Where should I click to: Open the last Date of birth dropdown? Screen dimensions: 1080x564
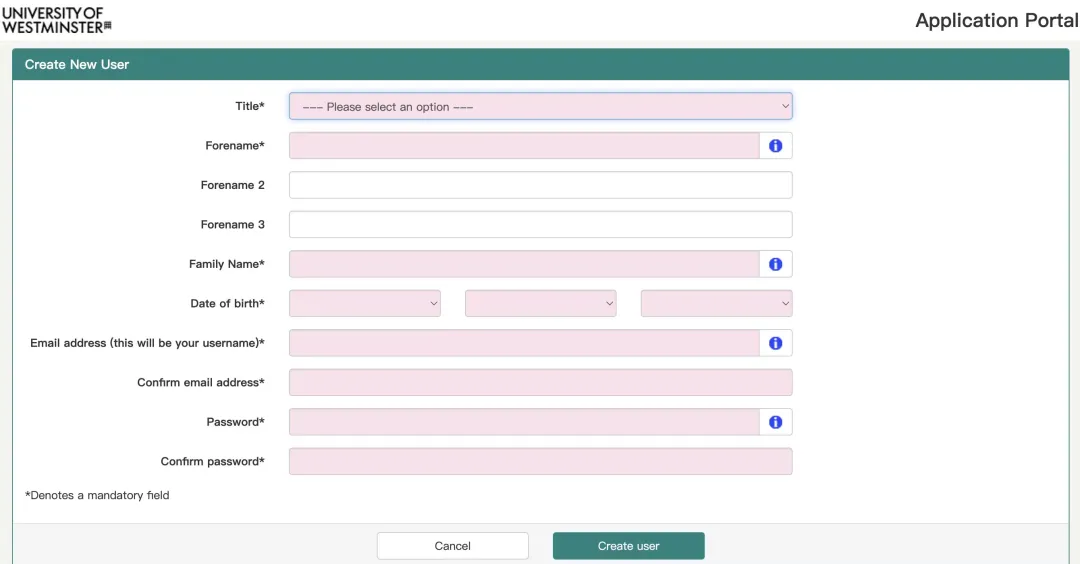tap(716, 303)
